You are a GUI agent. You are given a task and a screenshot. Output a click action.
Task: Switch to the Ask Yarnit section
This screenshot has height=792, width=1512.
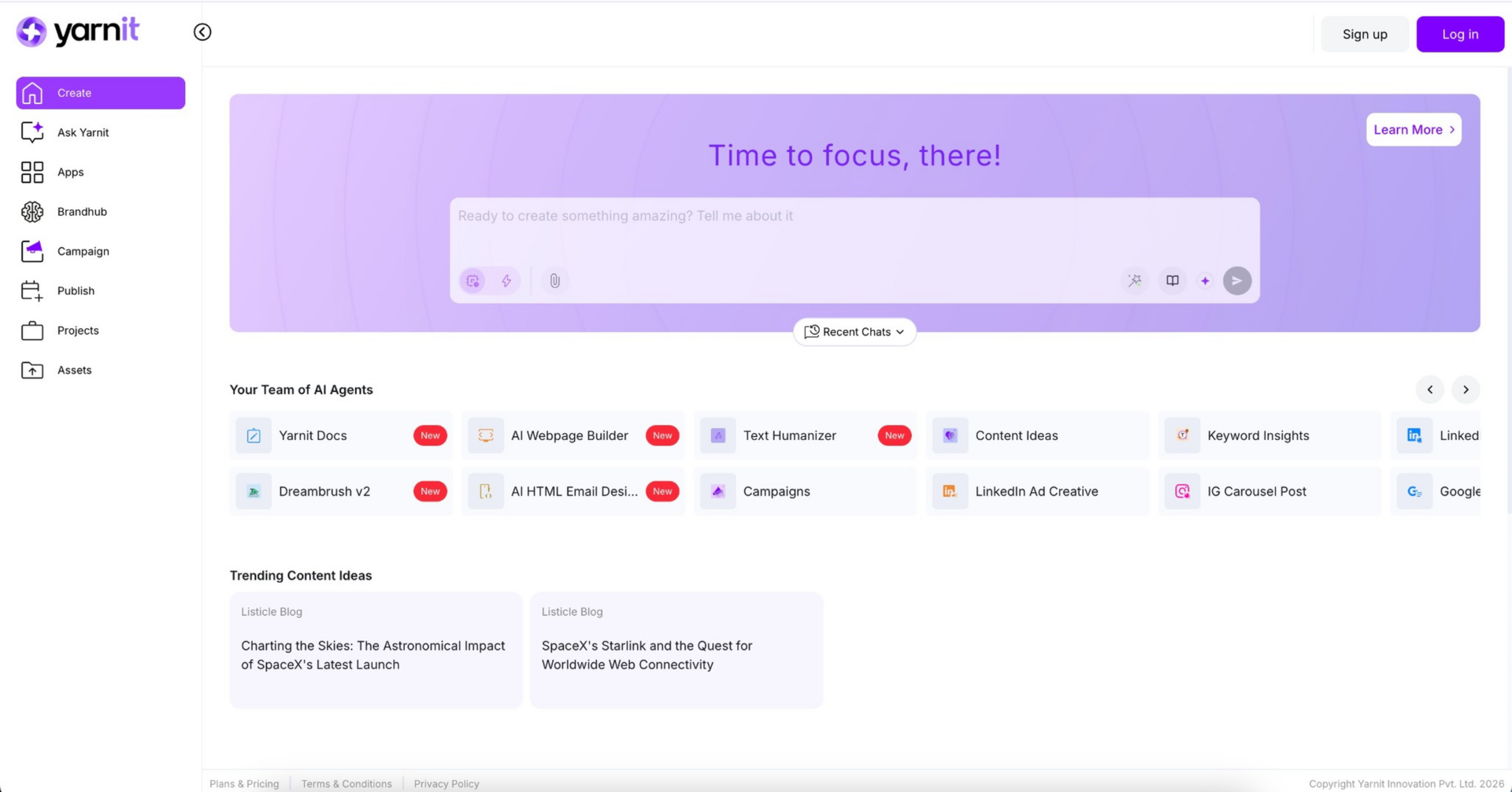click(x=82, y=132)
